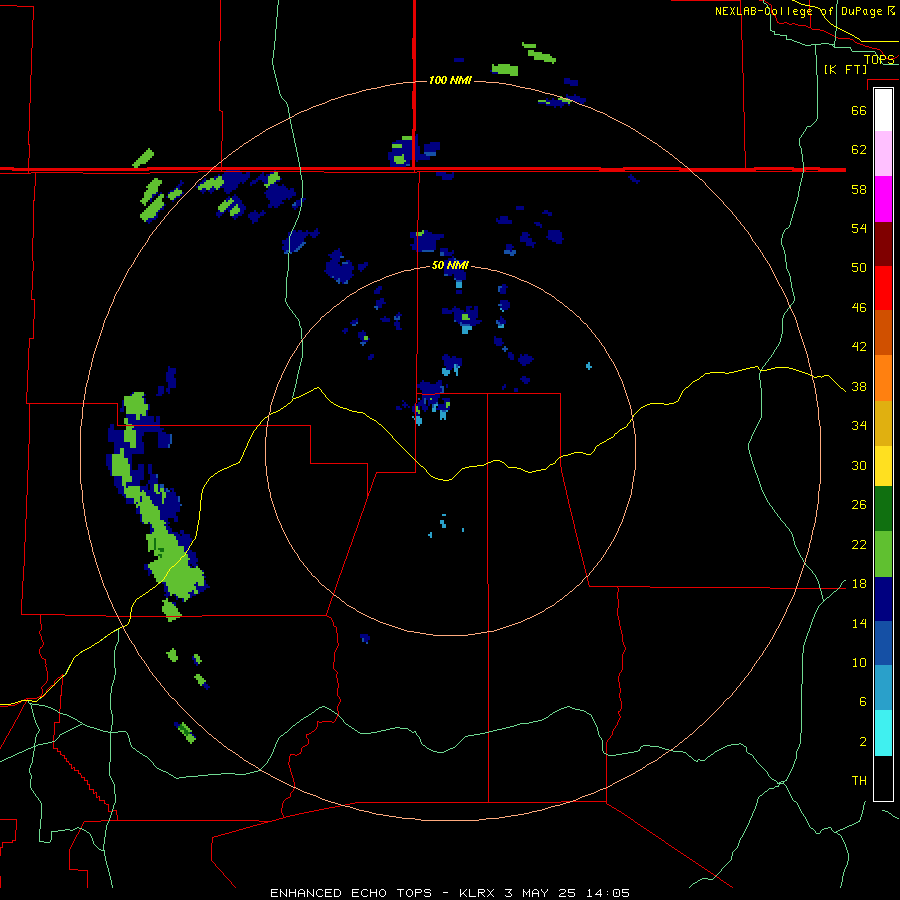Select the bright red legend swatch
Viewport: 900px width, 900px height.
(883, 288)
